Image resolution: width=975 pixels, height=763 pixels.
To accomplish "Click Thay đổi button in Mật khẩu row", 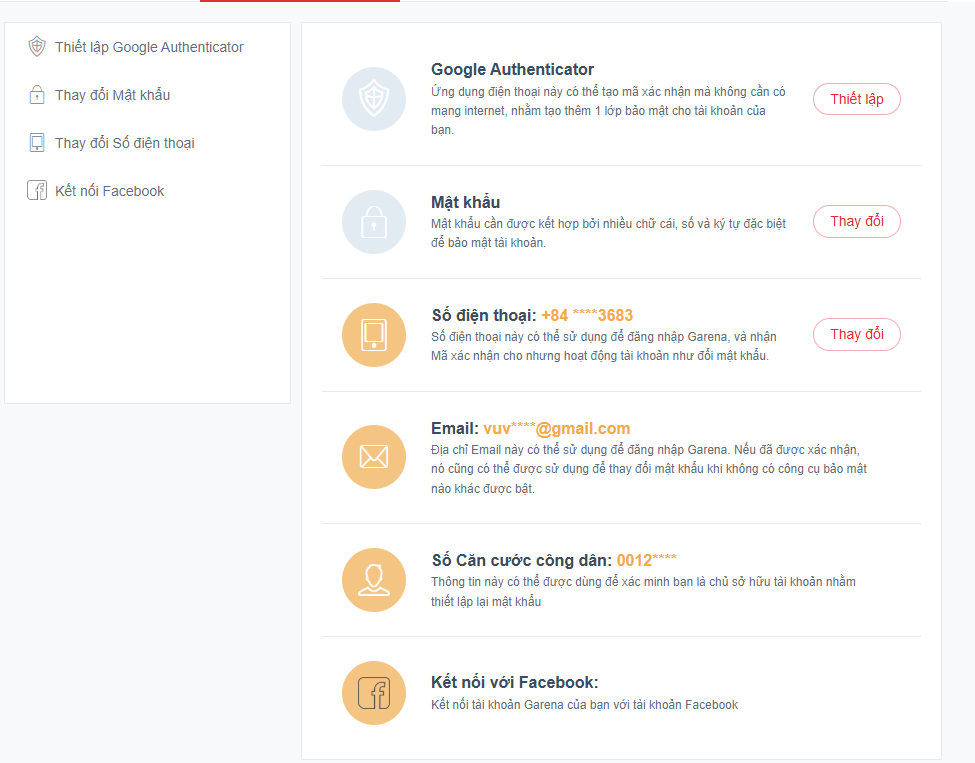I will tap(857, 221).
